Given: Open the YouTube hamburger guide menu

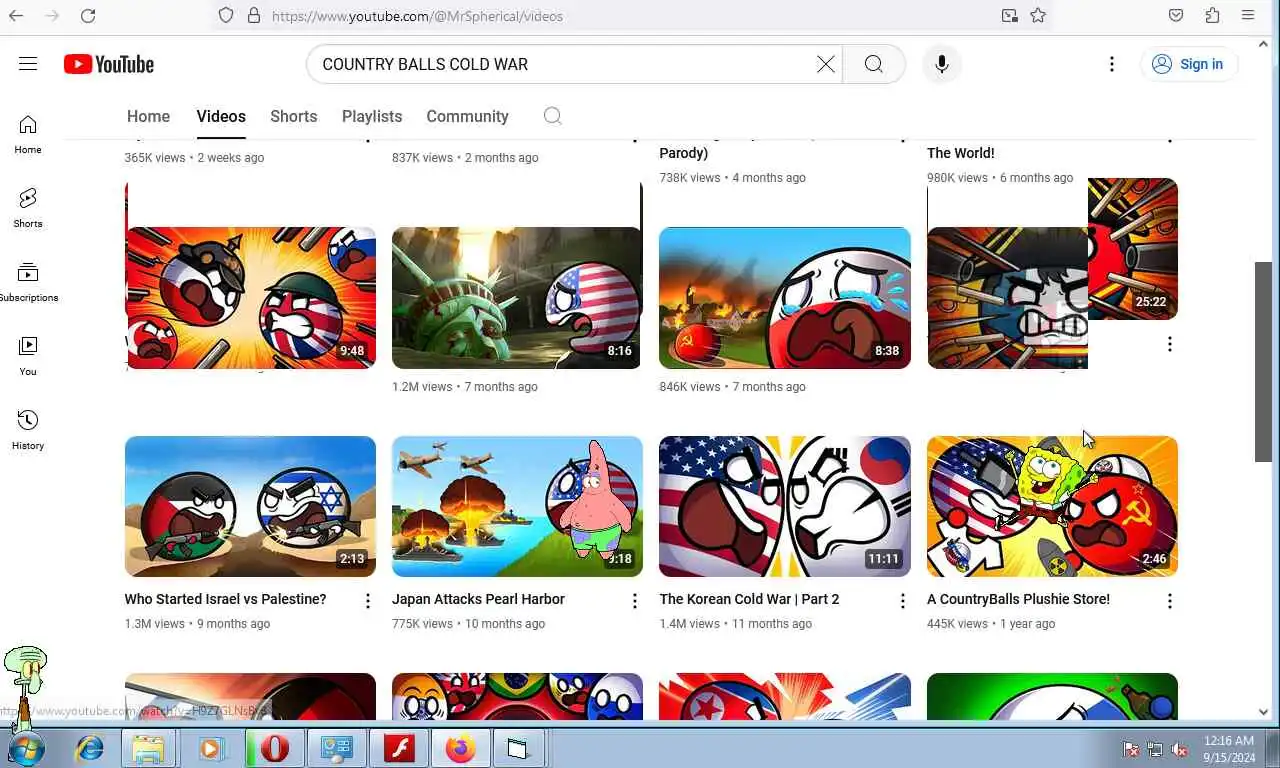Looking at the screenshot, I should 28,64.
